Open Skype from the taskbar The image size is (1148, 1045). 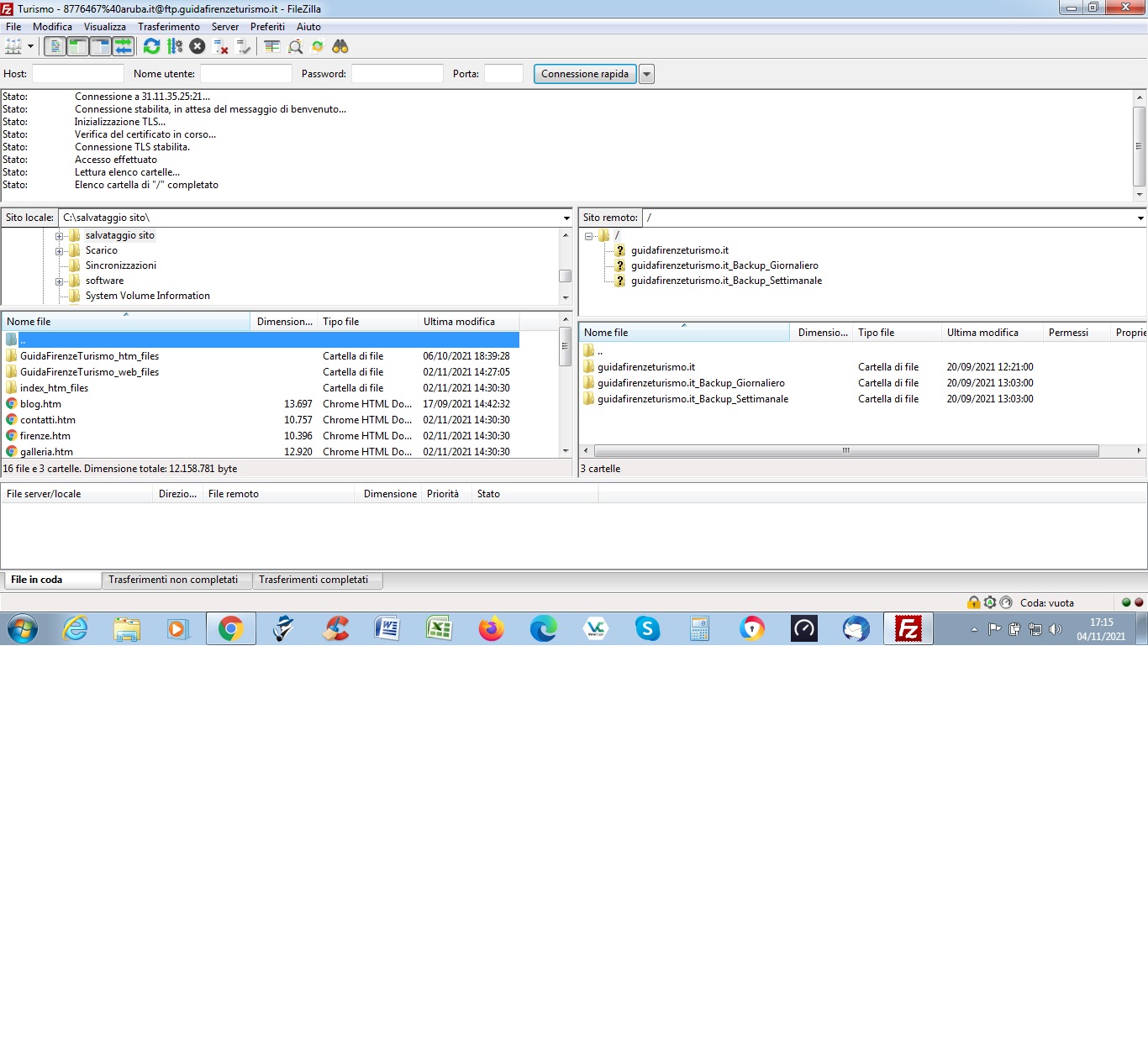648,628
